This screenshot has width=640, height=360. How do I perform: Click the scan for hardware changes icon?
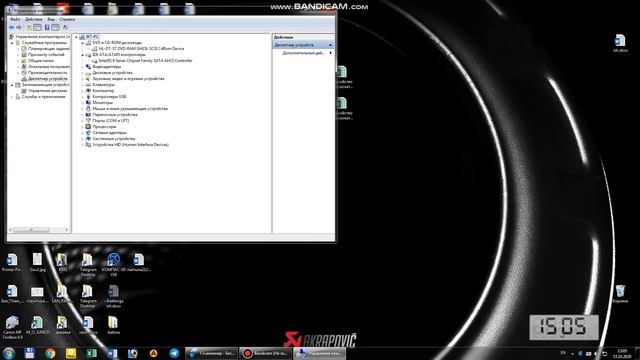tap(65, 27)
